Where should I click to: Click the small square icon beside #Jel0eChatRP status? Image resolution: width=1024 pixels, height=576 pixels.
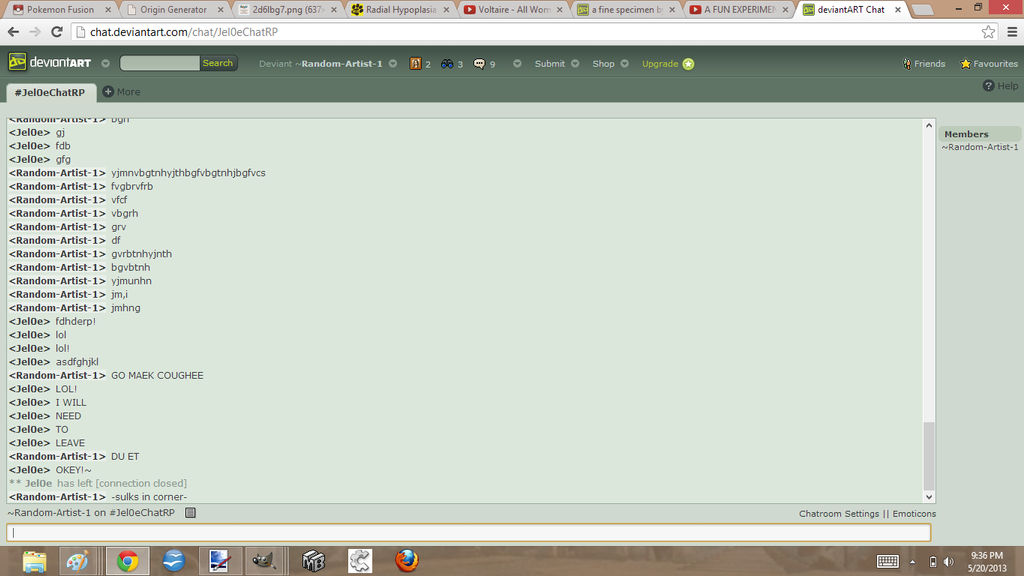(190, 513)
